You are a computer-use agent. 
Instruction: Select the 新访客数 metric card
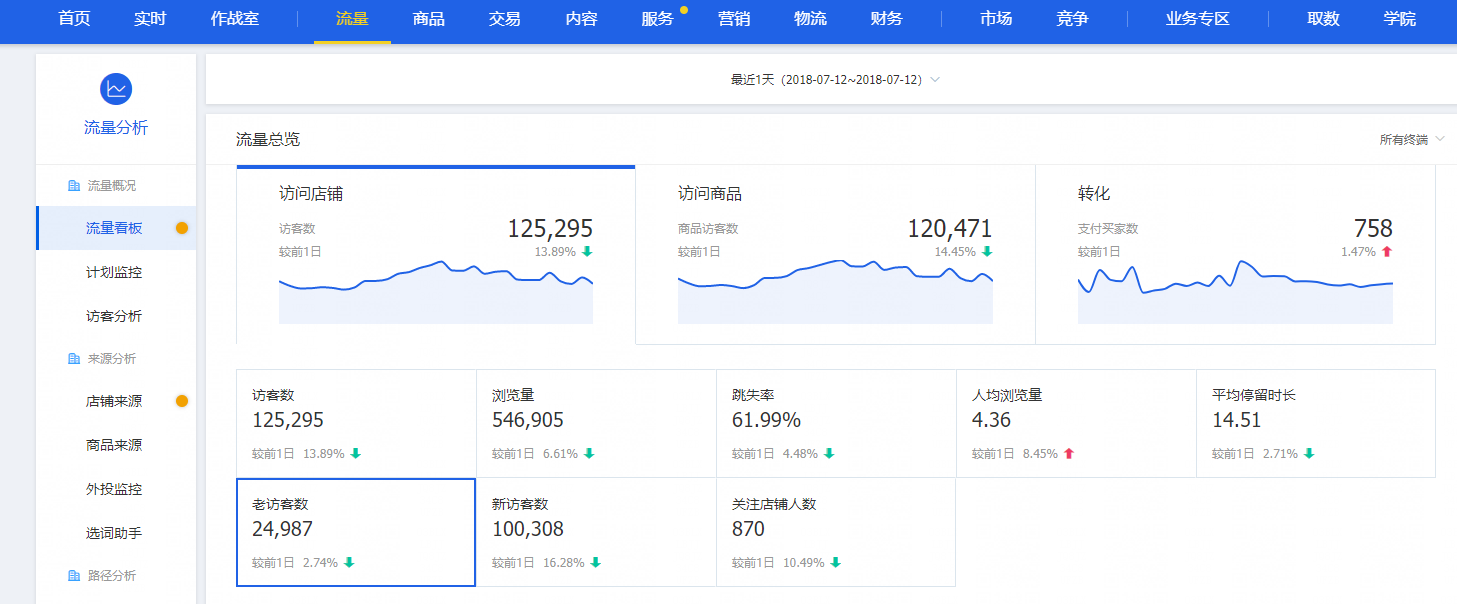coord(595,532)
